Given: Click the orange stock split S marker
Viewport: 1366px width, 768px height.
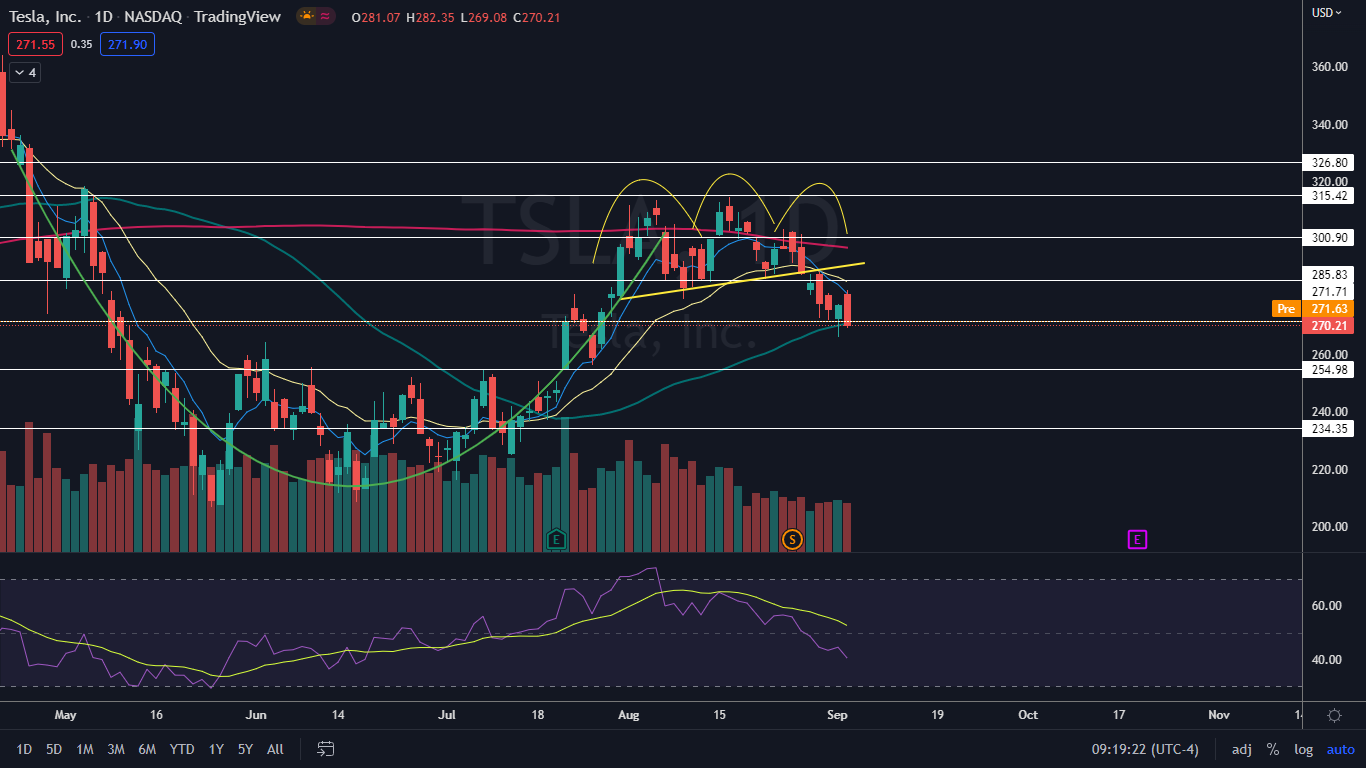Looking at the screenshot, I should [792, 540].
